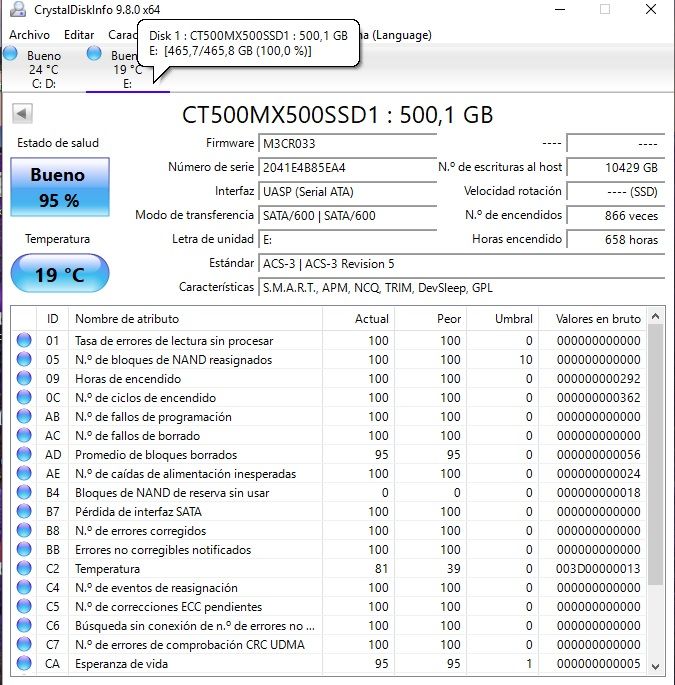Click the Bueno 95 % health status button
Screen dimensions: 675x685
pos(60,187)
